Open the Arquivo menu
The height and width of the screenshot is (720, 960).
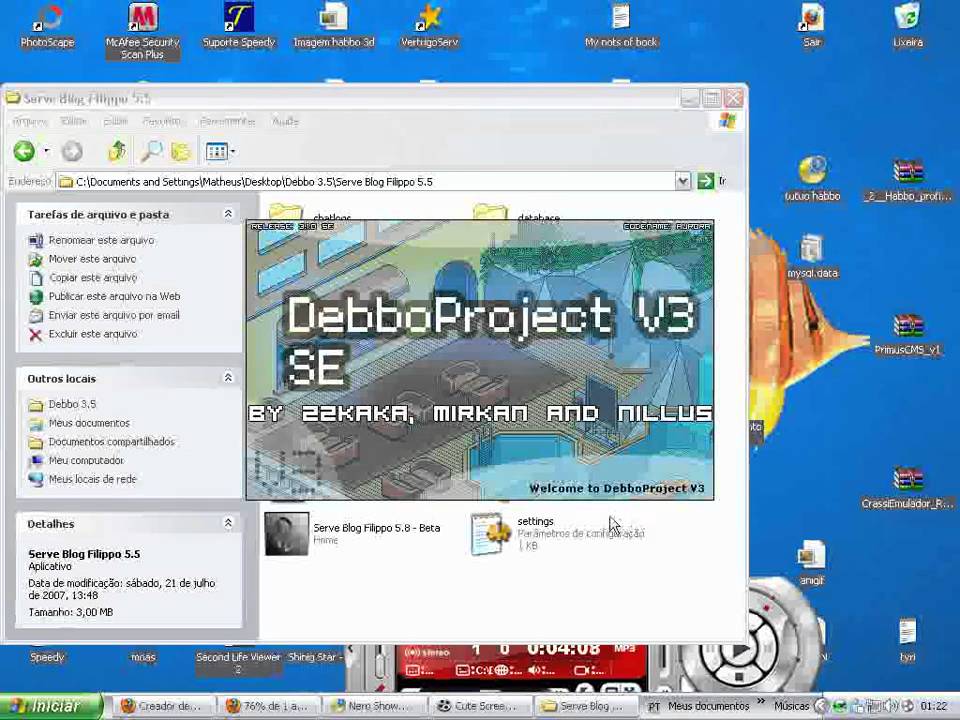point(30,121)
